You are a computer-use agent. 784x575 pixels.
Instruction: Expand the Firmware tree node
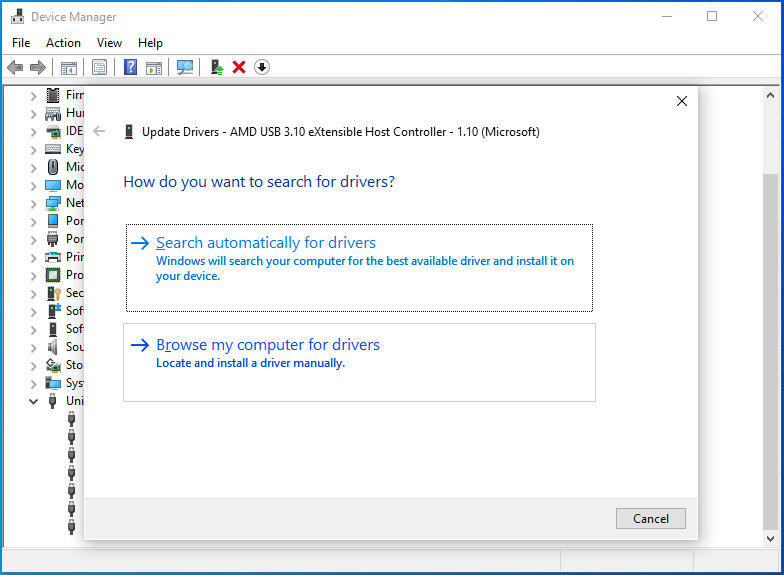click(34, 96)
